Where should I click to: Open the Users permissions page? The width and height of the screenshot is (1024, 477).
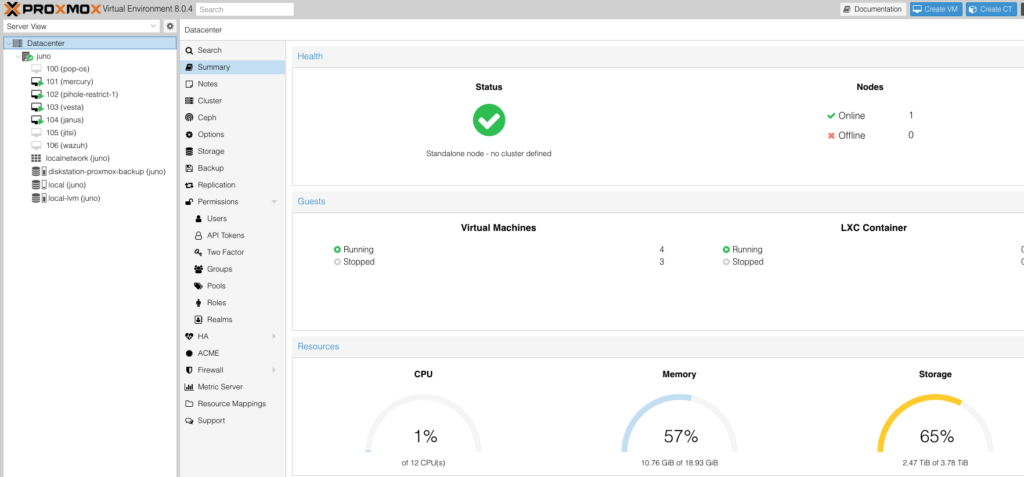coord(232,219)
